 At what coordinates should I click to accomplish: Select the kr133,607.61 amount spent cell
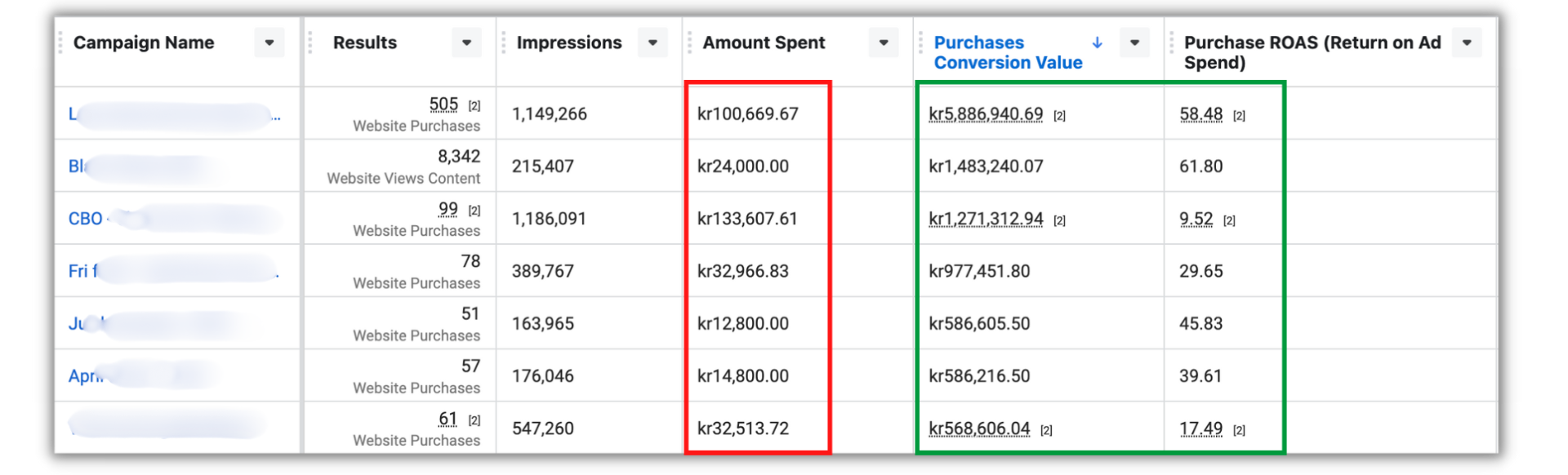point(747,219)
